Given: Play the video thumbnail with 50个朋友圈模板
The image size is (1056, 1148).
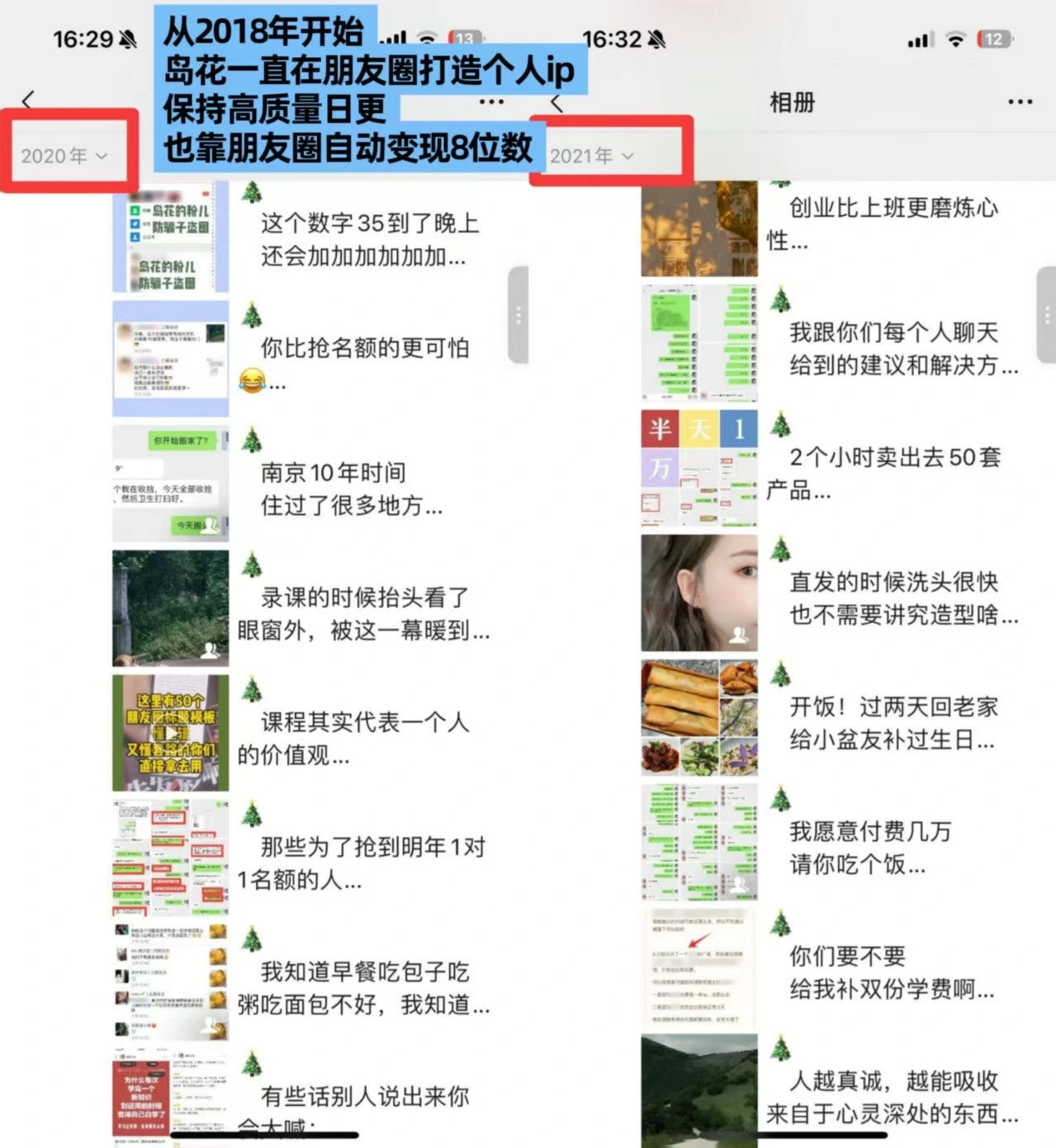Looking at the screenshot, I should [170, 733].
